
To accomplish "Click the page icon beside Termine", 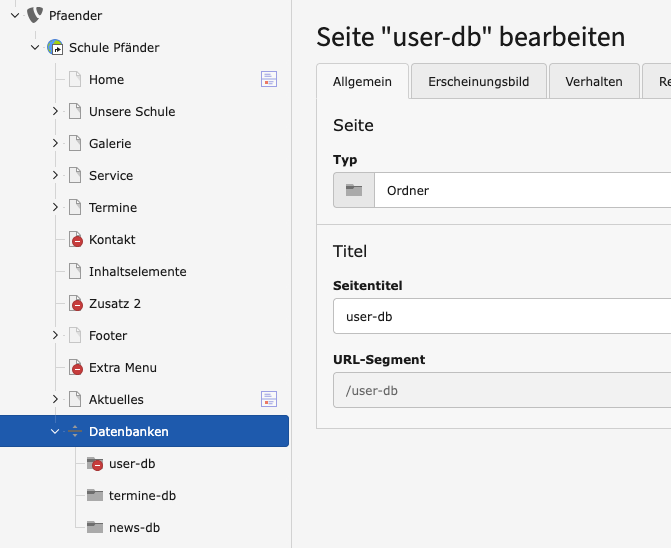I will click(75, 207).
